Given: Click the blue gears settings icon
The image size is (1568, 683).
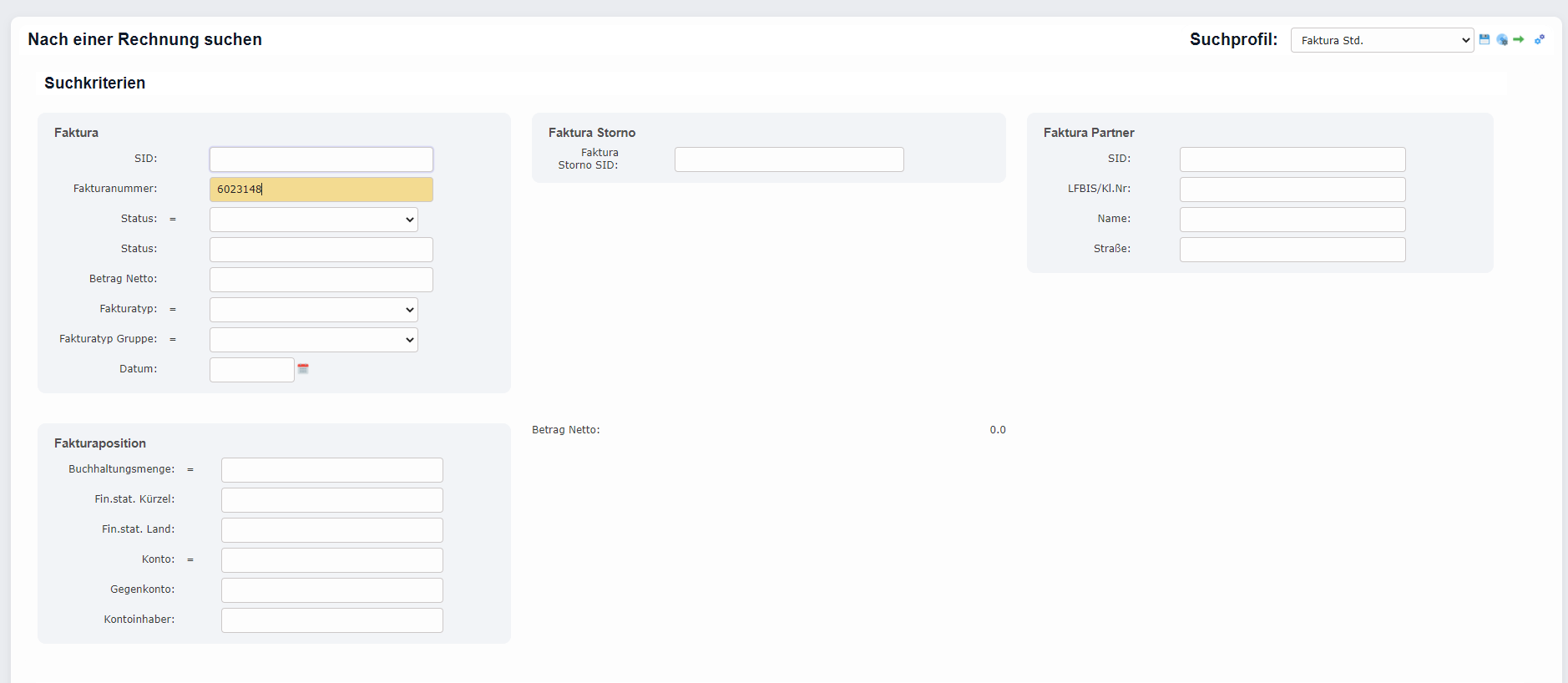Looking at the screenshot, I should coord(1540,39).
